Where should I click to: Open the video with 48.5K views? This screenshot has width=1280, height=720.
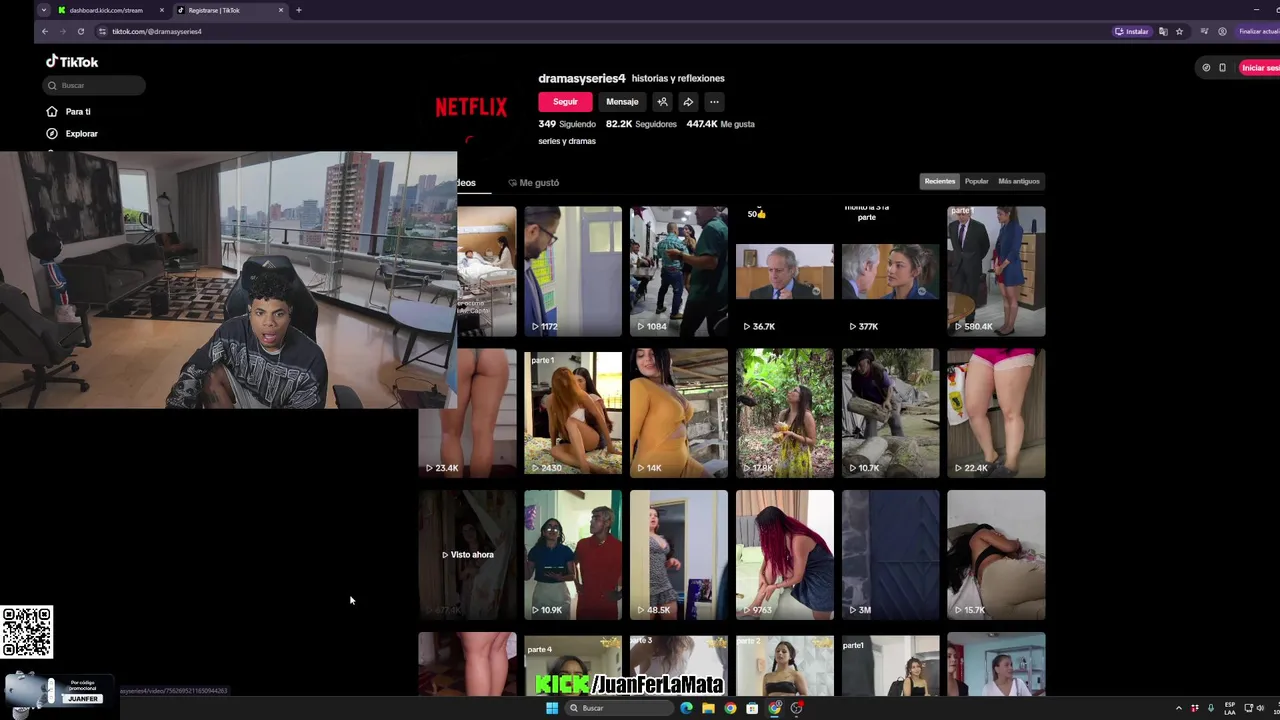pos(679,555)
